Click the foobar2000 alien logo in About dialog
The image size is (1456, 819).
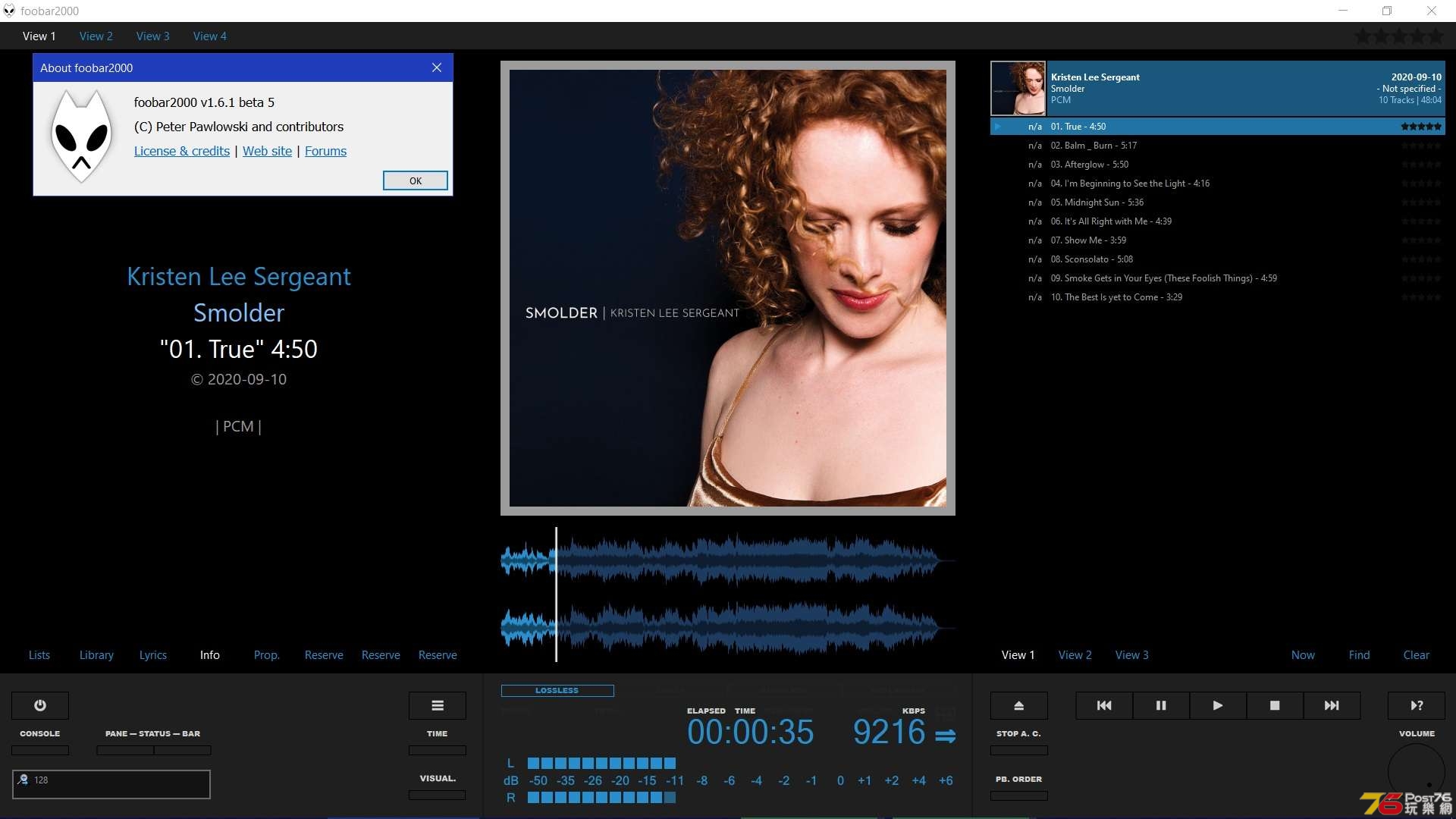pyautogui.click(x=81, y=136)
